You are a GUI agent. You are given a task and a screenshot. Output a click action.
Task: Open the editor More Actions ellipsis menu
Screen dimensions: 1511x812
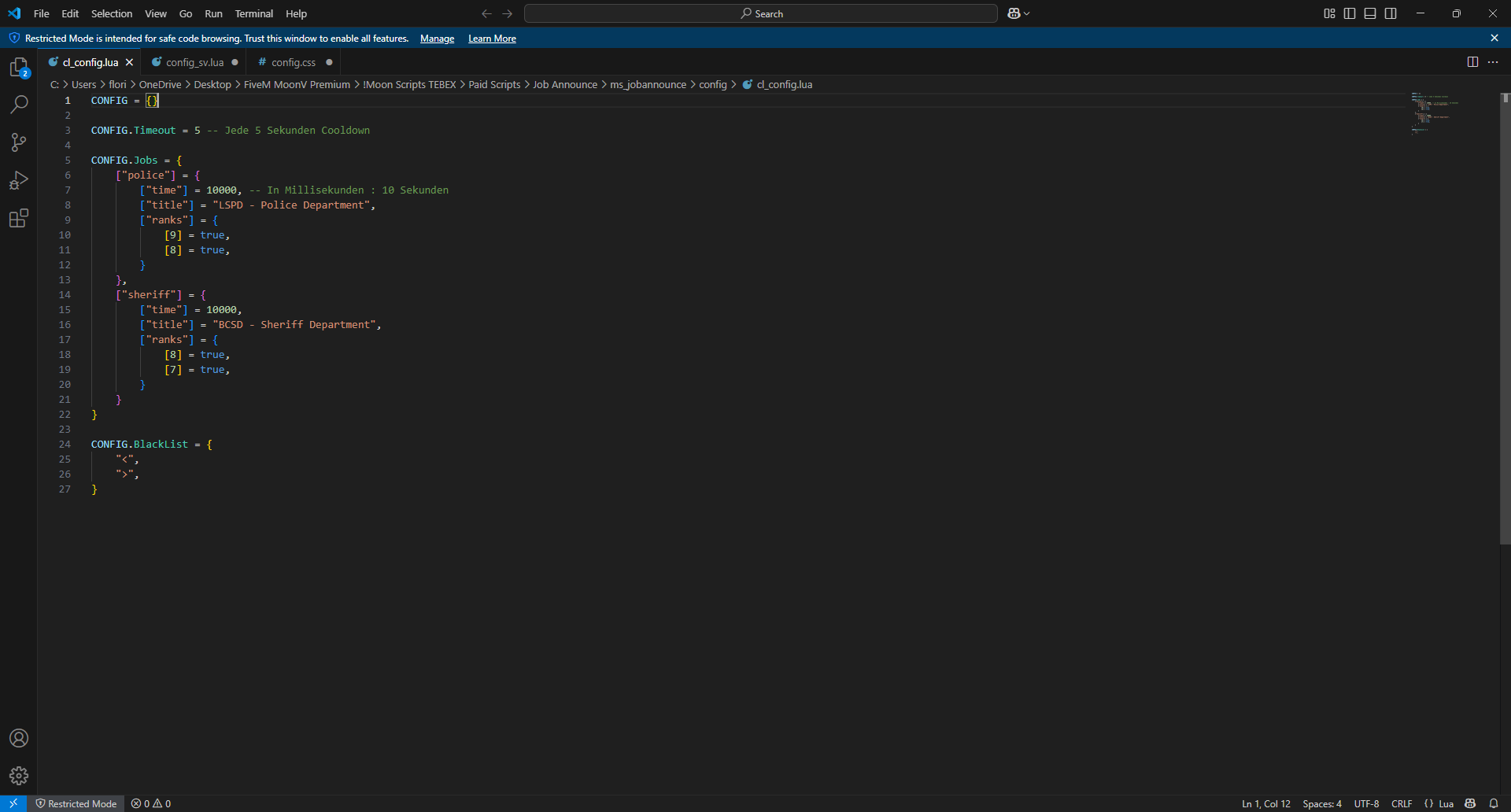coord(1493,62)
